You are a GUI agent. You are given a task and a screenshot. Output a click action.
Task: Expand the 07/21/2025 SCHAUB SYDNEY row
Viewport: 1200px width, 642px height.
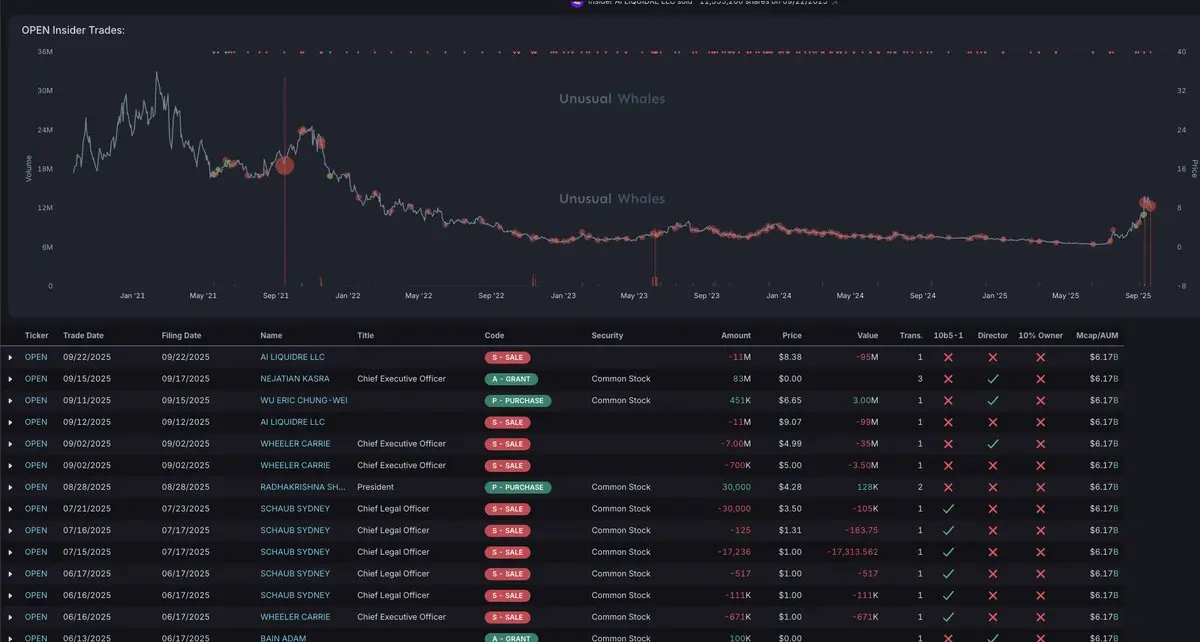(x=11, y=509)
